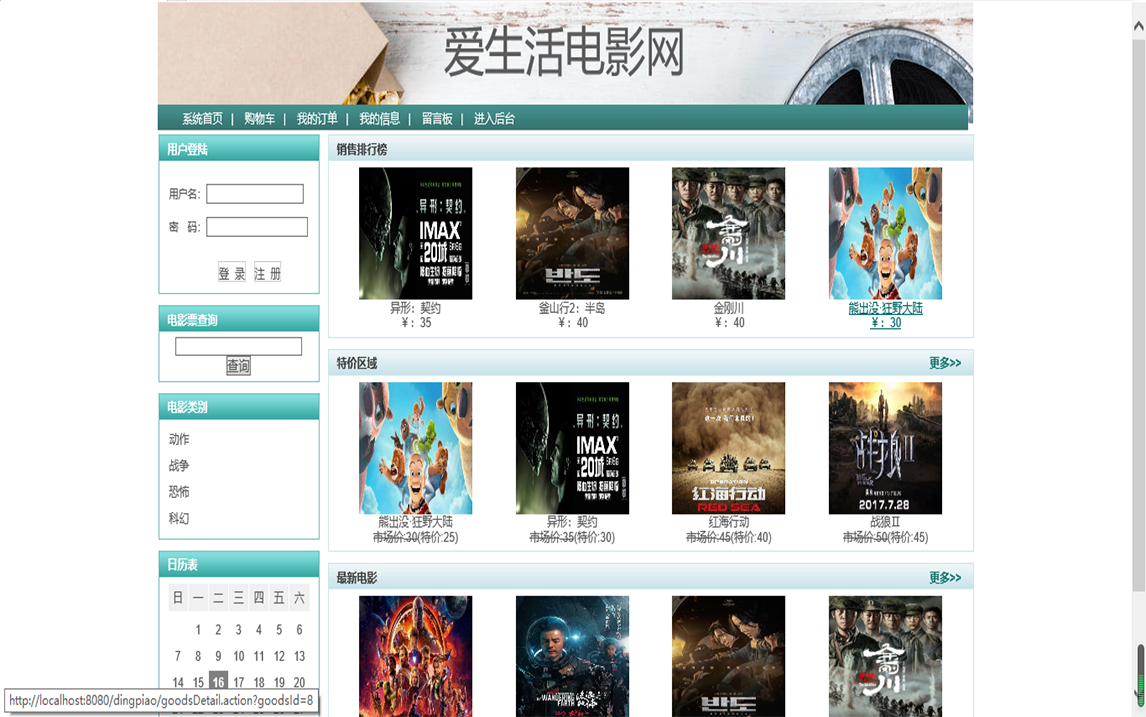Open 更多>> in the 特价区域 header
Image resolution: width=1146 pixels, height=717 pixels.
click(x=945, y=363)
